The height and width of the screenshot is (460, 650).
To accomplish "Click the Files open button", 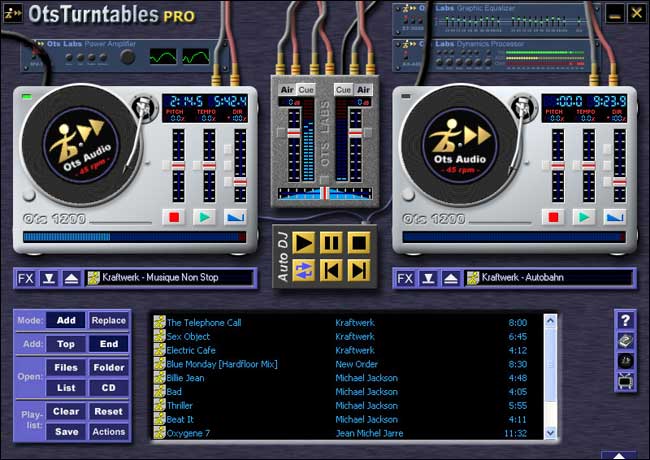I will 66,367.
